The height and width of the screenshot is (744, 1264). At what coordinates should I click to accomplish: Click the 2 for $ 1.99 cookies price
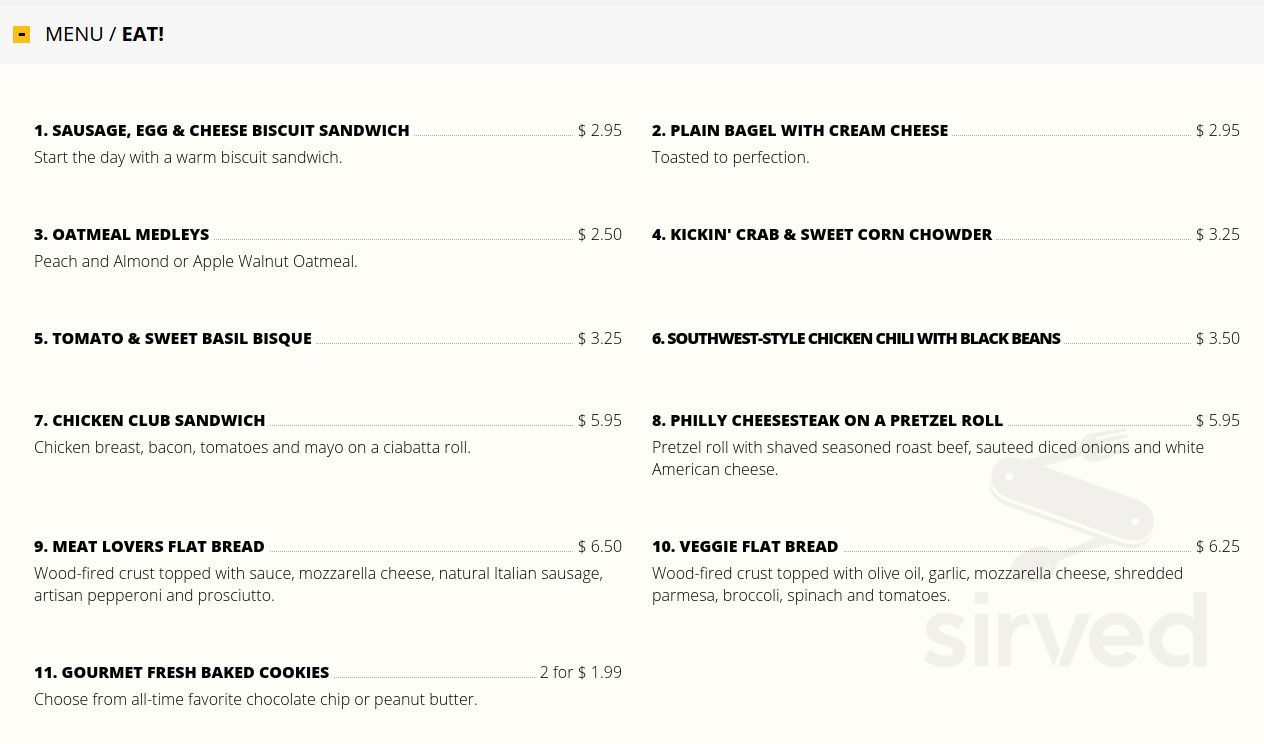(581, 672)
